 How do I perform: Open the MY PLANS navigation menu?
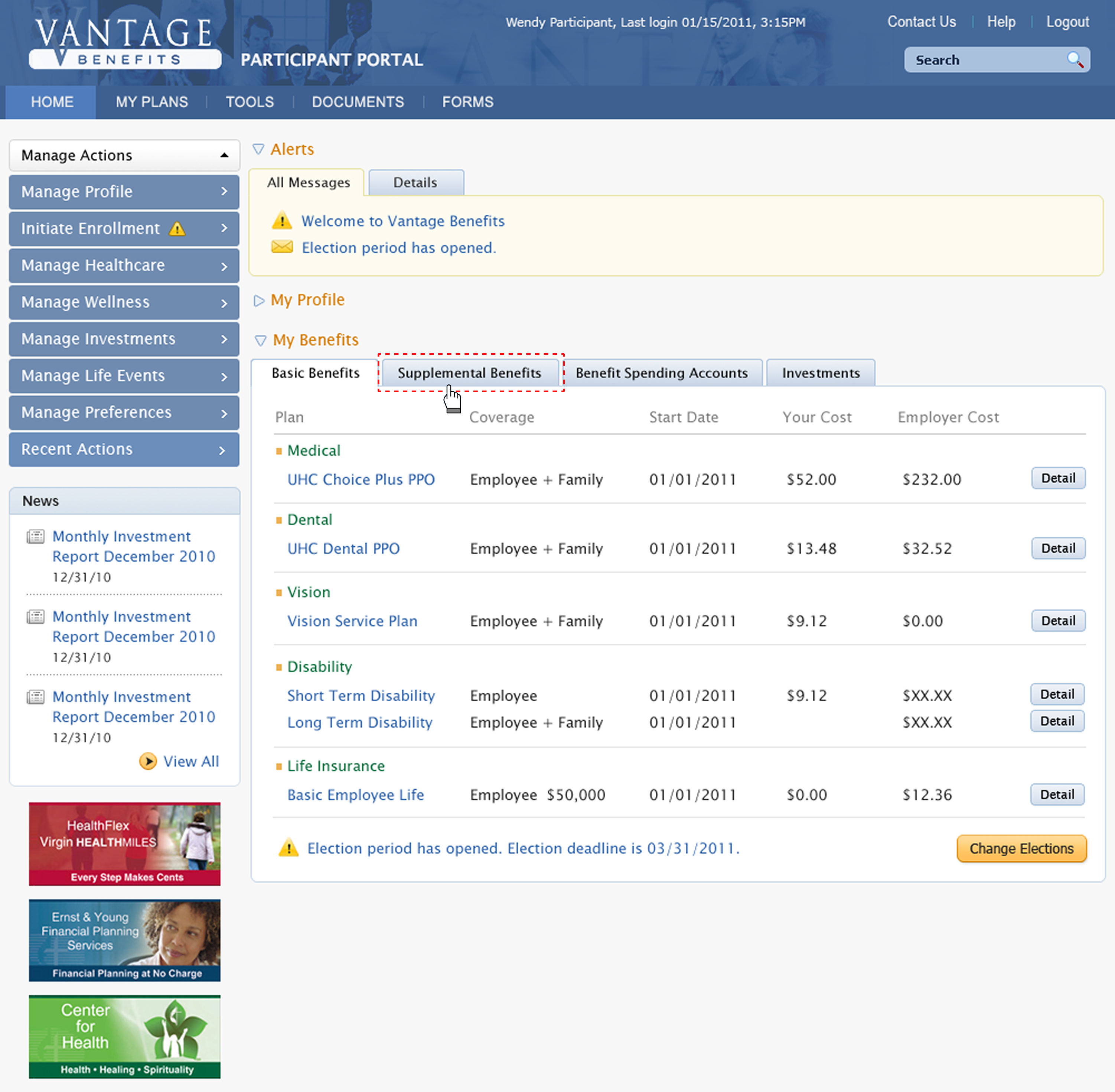click(x=152, y=102)
